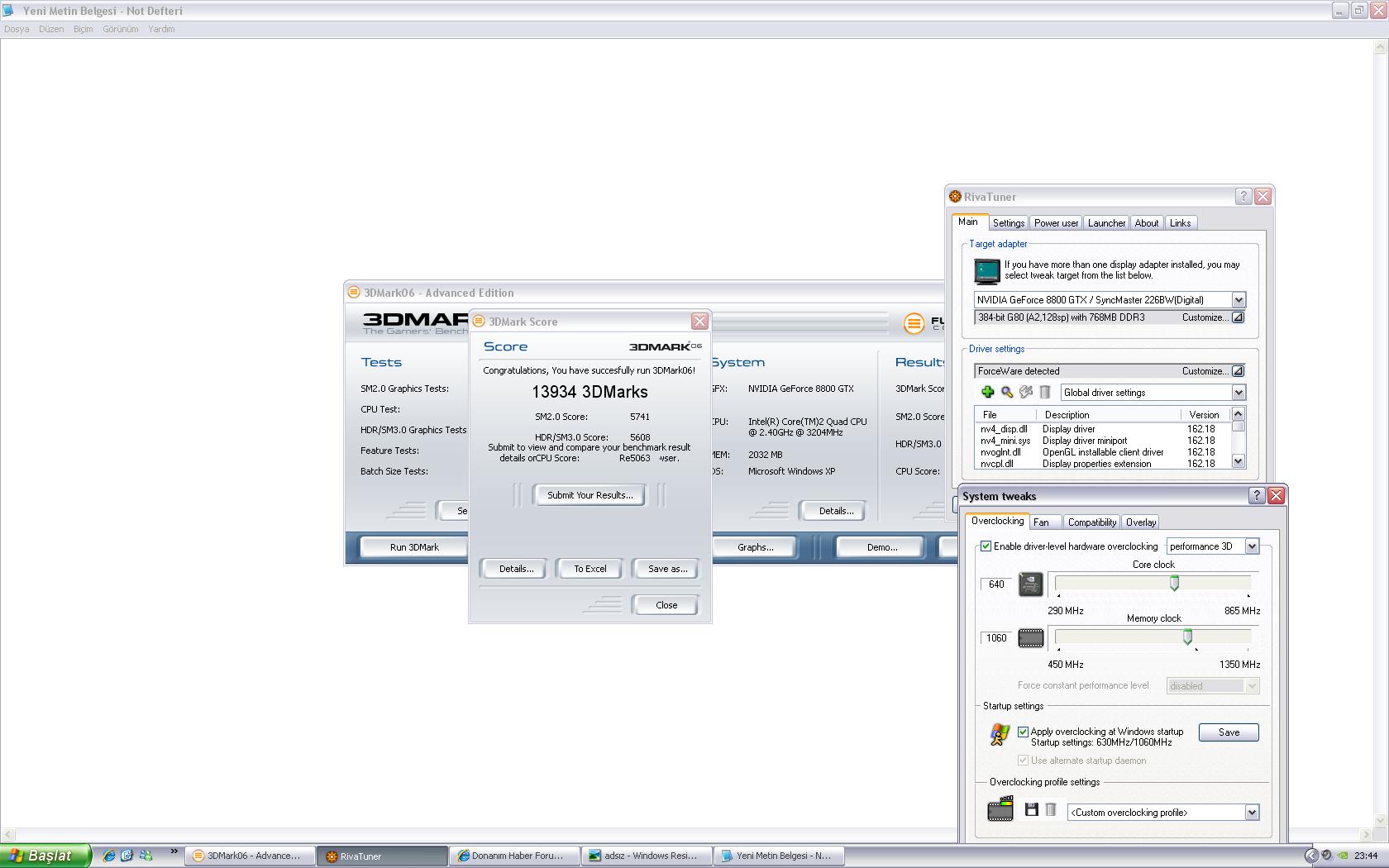Click the GPU chip icon next to Core clock
1389x868 pixels.
coord(1030,584)
